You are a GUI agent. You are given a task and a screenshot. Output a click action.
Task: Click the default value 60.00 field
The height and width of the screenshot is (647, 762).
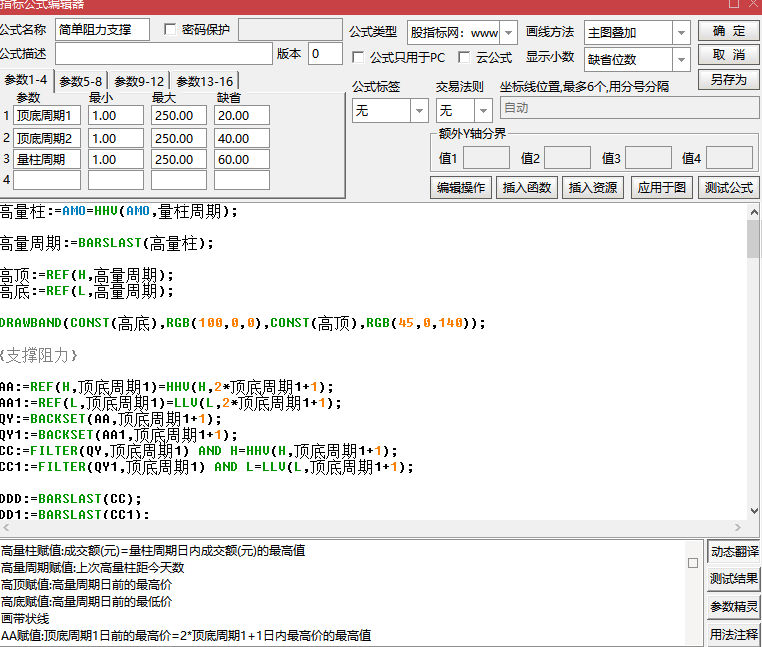click(x=242, y=159)
